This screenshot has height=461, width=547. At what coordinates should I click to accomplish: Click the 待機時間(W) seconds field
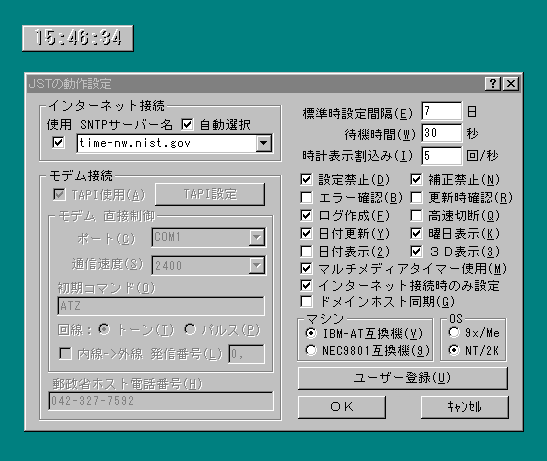pos(442,133)
